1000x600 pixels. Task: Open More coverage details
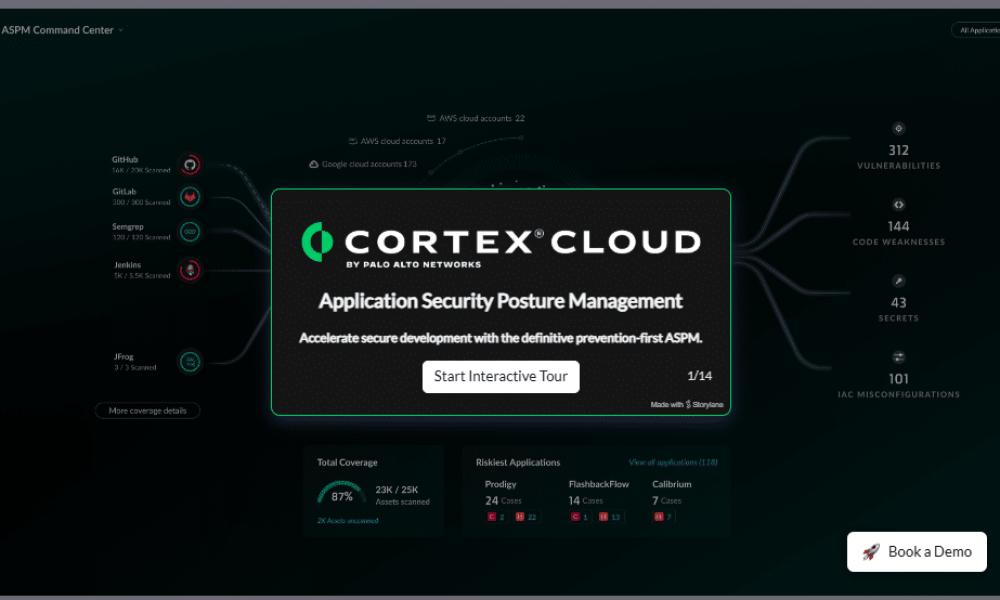(147, 411)
